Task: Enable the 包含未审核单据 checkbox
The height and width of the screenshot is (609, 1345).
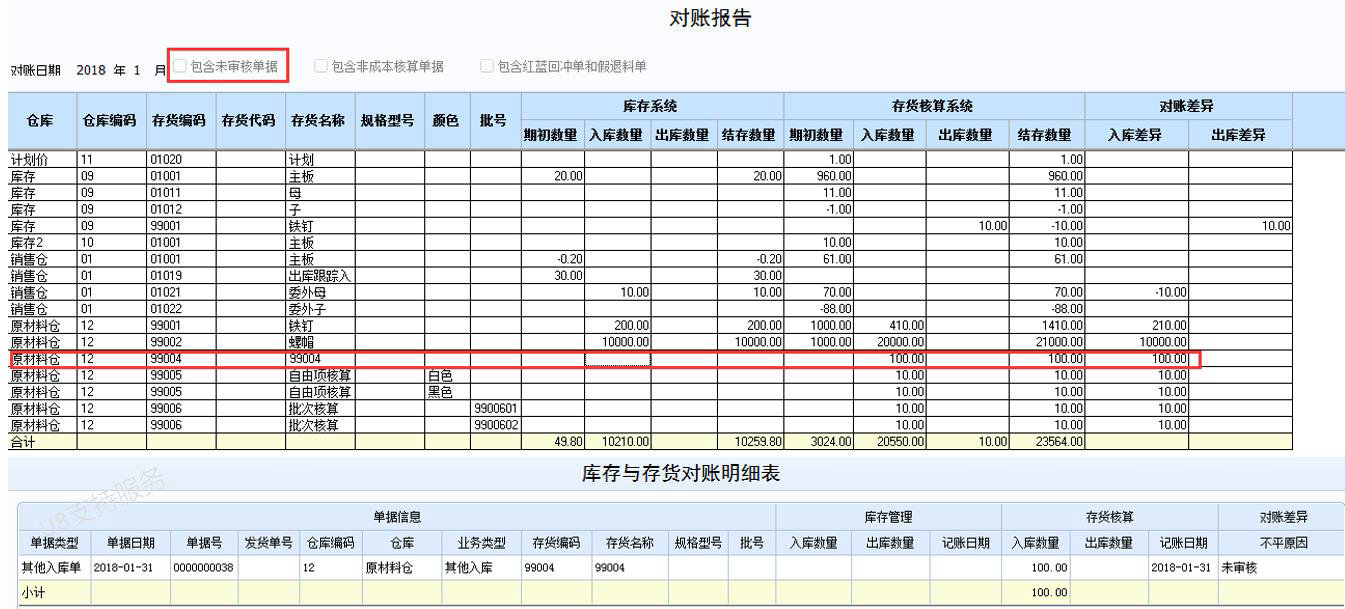Action: tap(181, 67)
